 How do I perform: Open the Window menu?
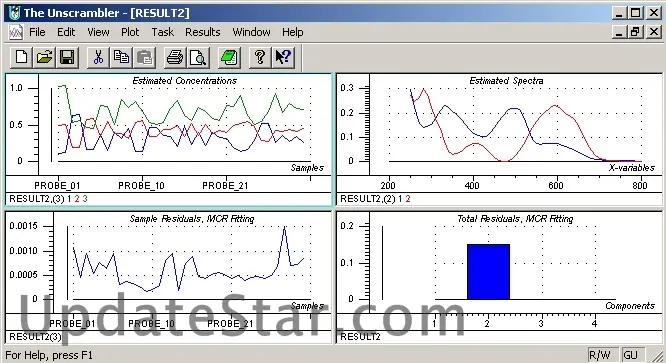[251, 32]
